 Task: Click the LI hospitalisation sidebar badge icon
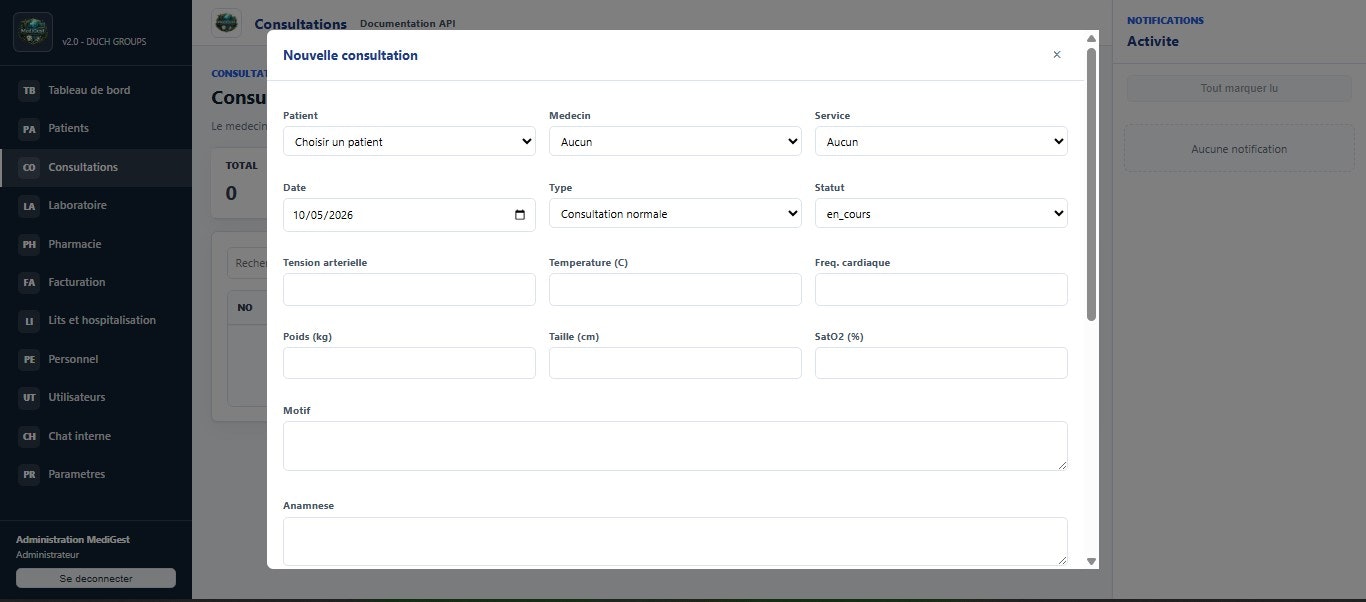pyautogui.click(x=29, y=321)
